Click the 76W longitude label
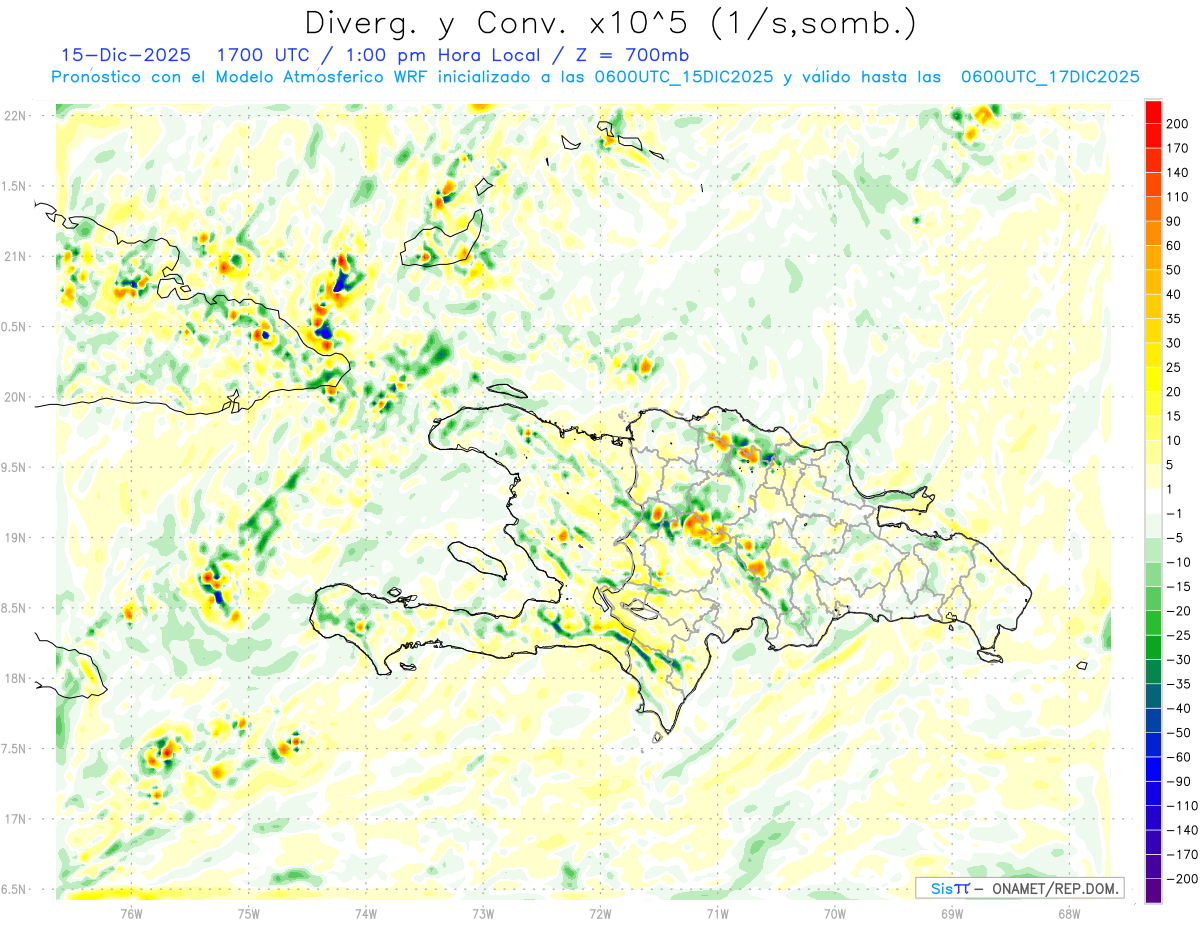 coord(131,914)
